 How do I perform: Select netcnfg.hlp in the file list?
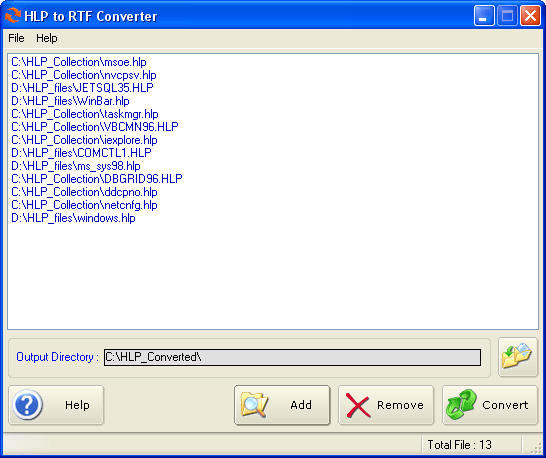(x=84, y=205)
